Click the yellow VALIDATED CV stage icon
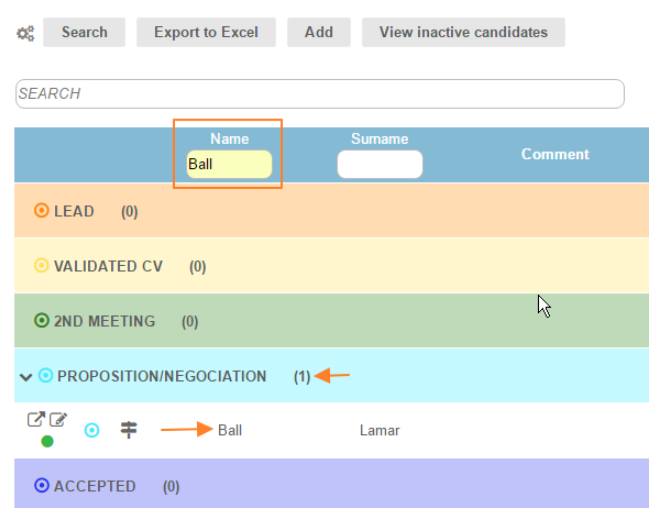 42,266
